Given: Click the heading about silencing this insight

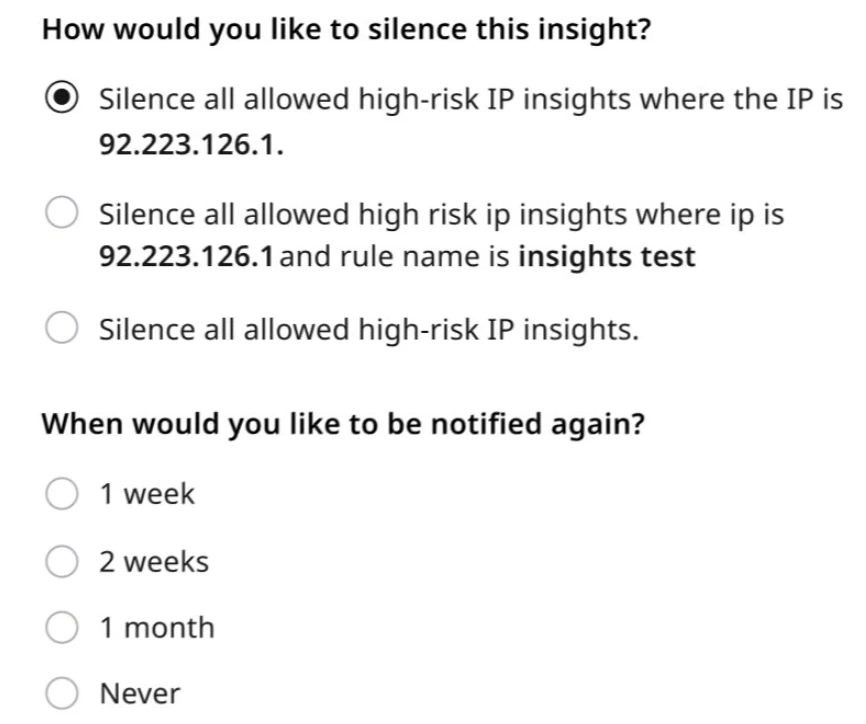Looking at the screenshot, I should click(x=345, y=28).
